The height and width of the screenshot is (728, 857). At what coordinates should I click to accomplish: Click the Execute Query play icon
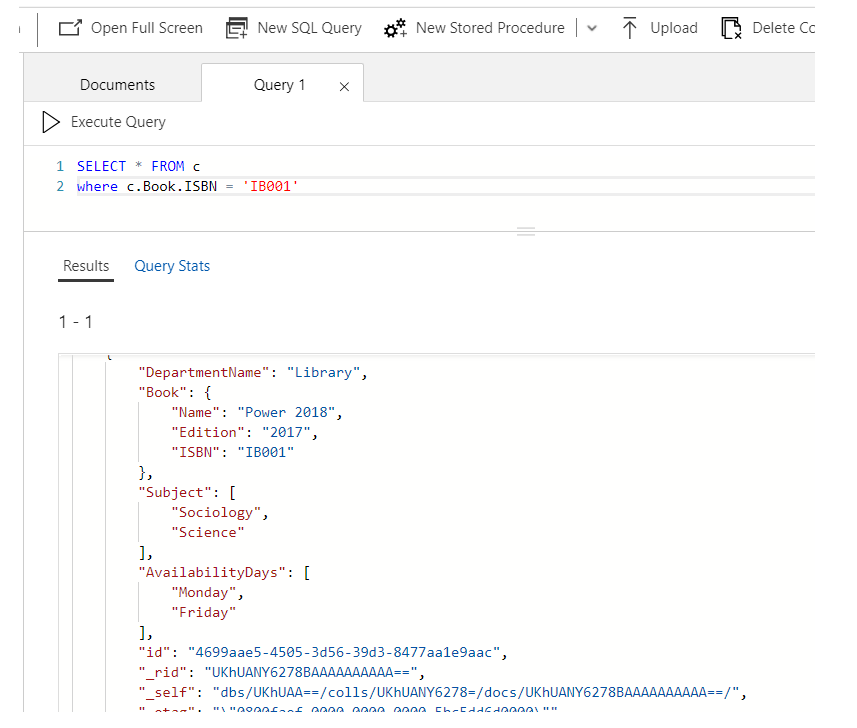tap(50, 122)
